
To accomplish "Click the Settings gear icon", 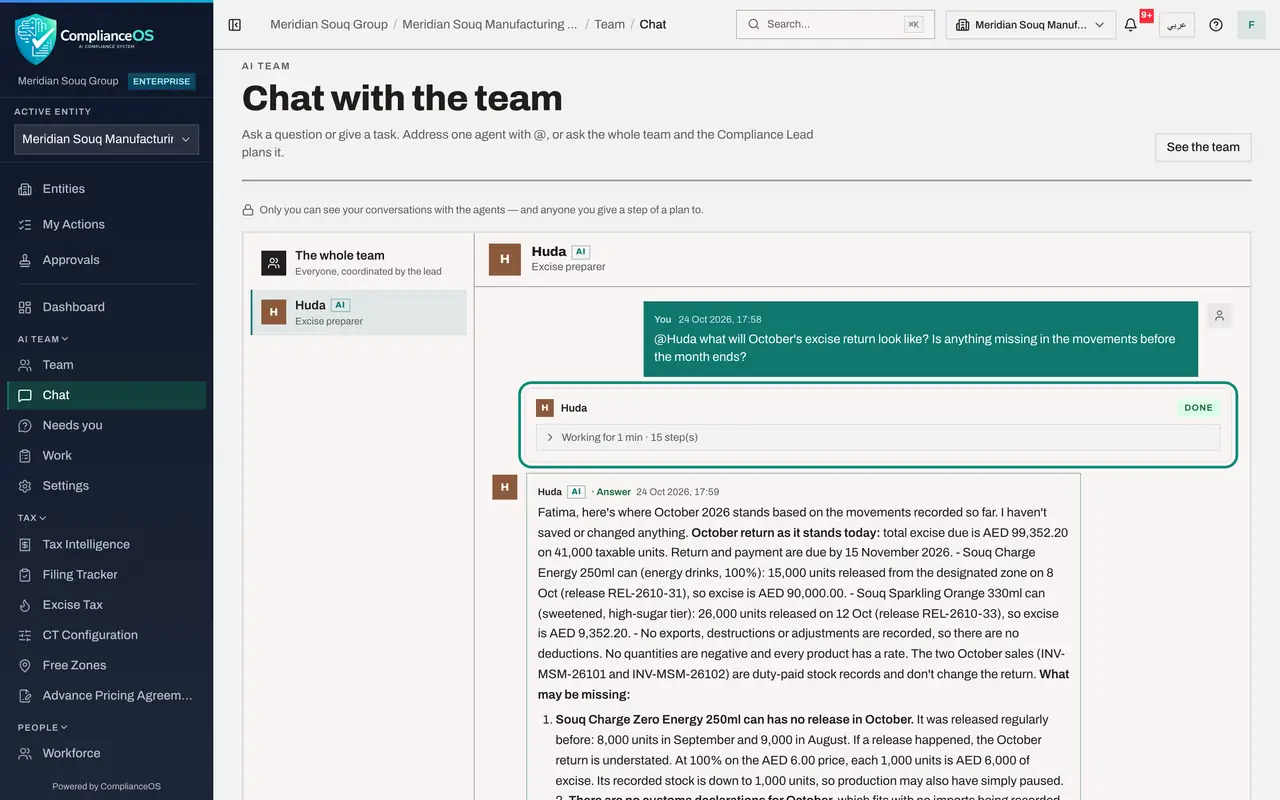I will pos(25,486).
